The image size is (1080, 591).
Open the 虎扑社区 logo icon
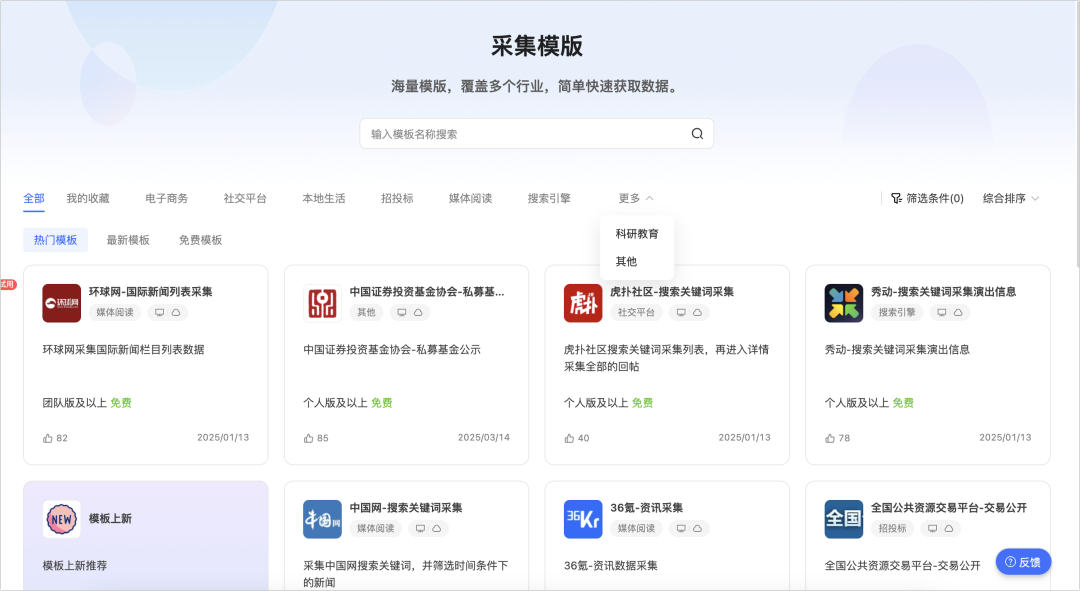pos(583,303)
